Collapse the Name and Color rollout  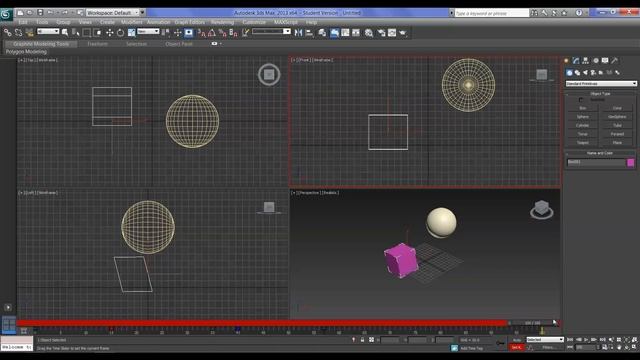click(600, 153)
